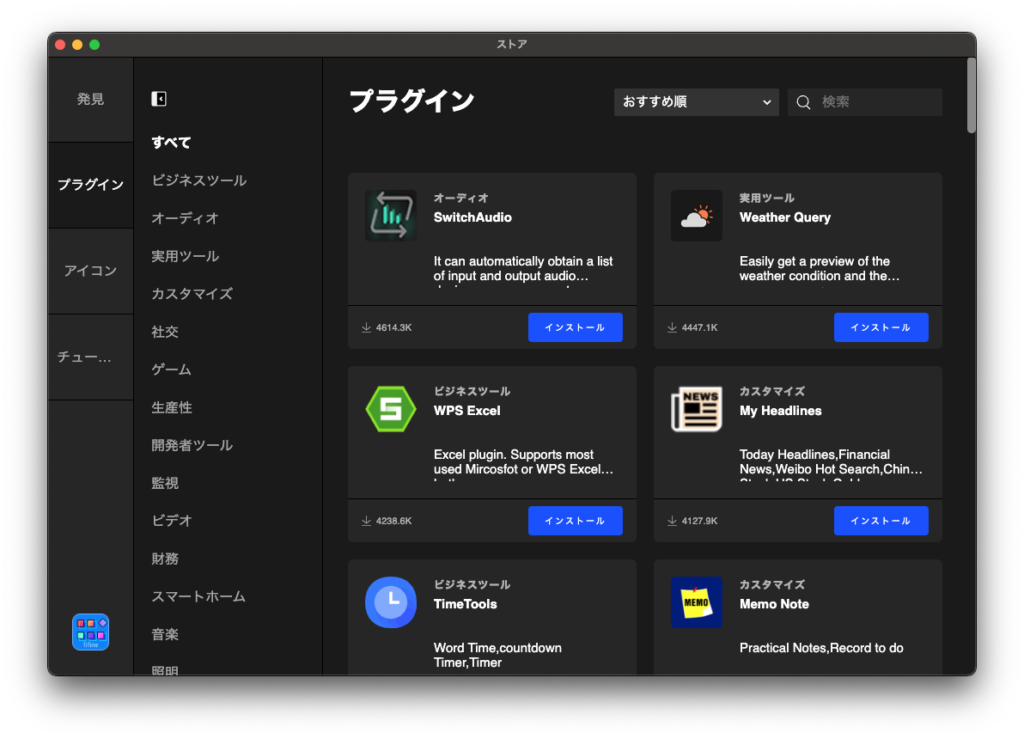
Task: Click the TimeTools clock icon
Action: tap(391, 601)
